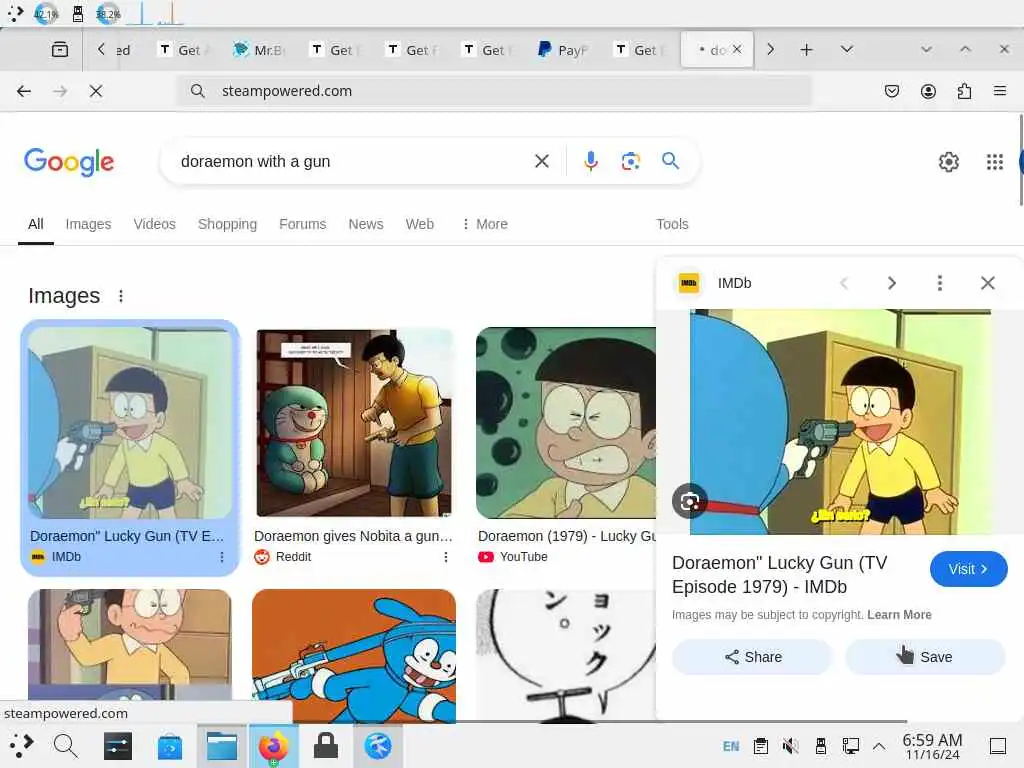Switch to Forums search tab
The image size is (1024, 768).
(302, 224)
